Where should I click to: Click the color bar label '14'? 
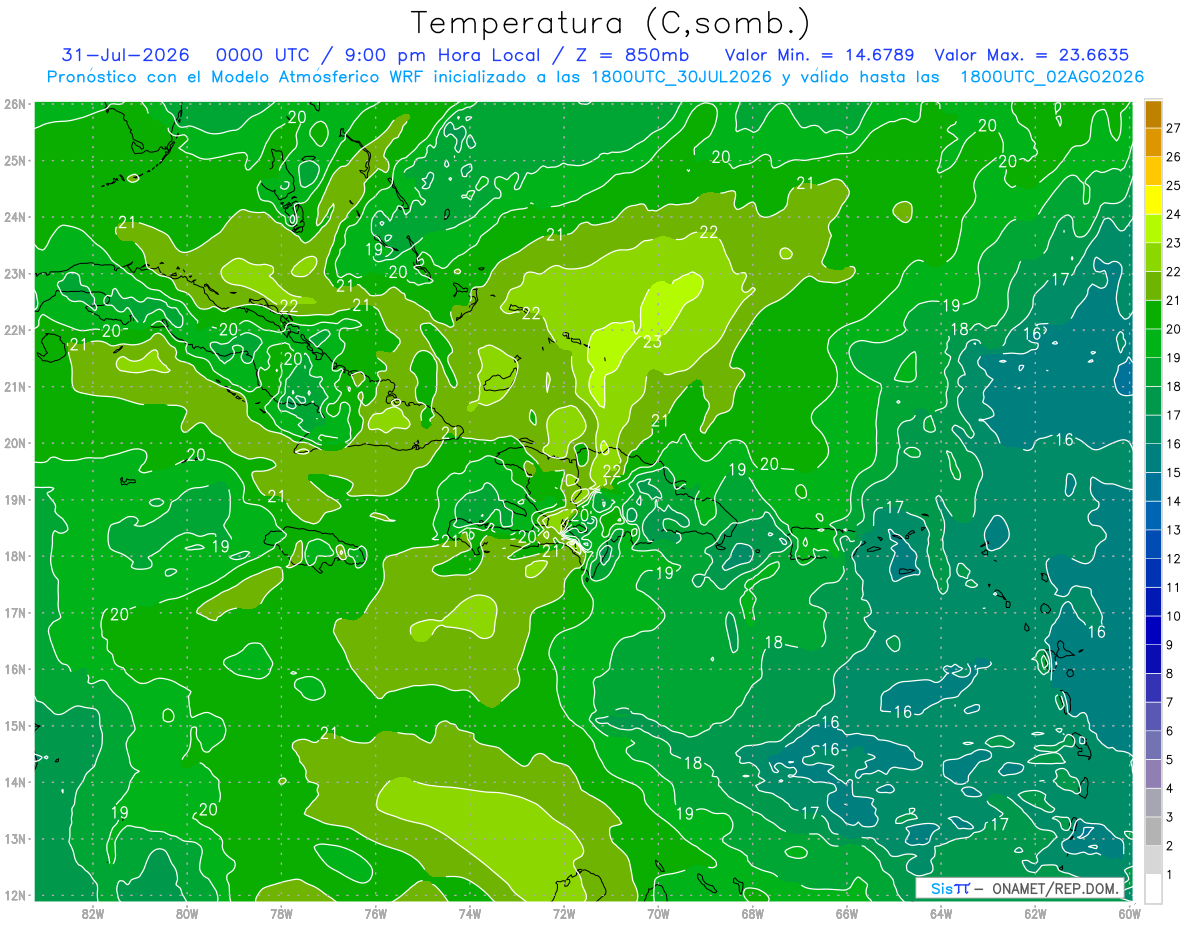[1174, 501]
